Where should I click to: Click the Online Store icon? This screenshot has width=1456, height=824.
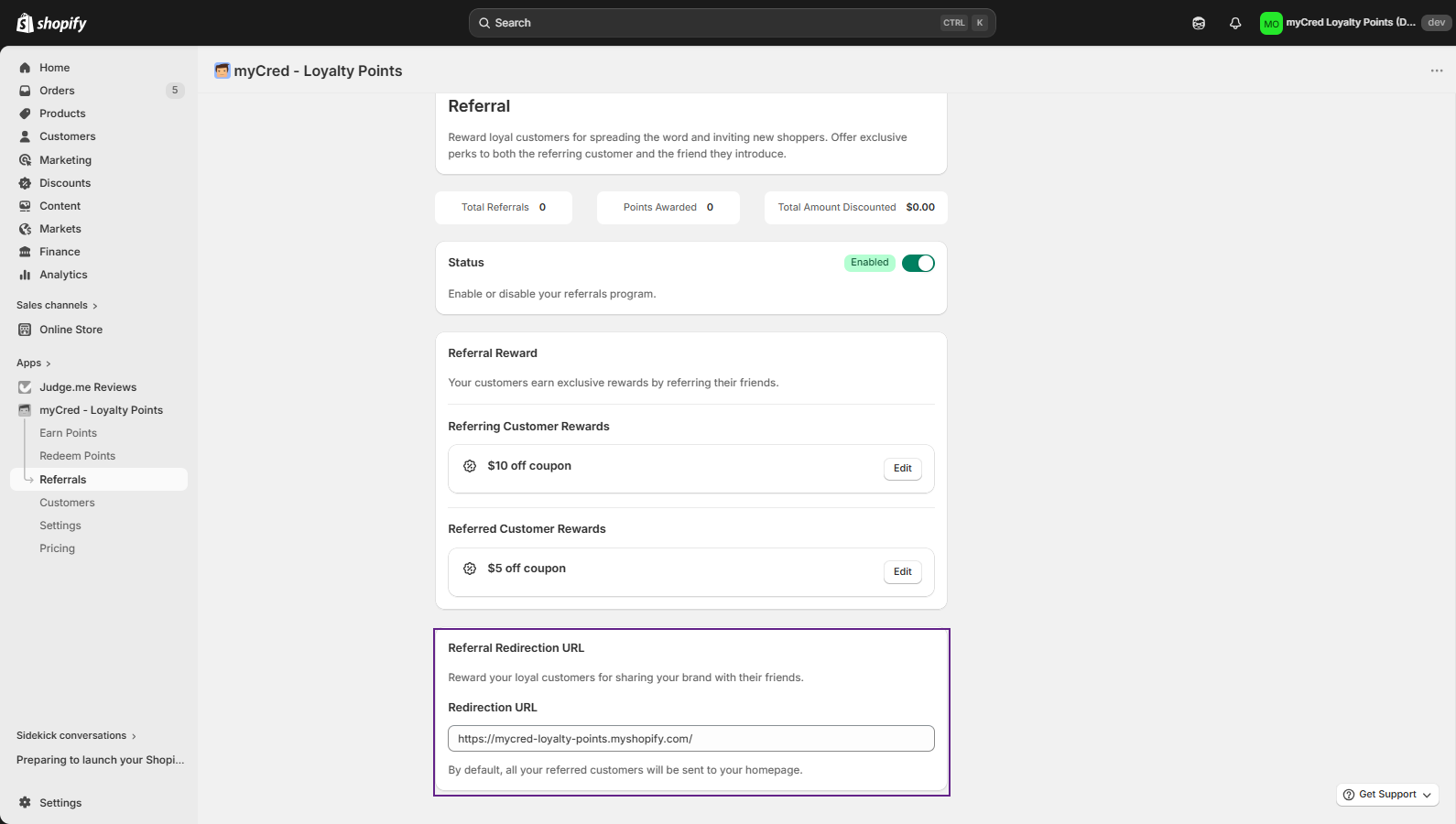(25, 330)
